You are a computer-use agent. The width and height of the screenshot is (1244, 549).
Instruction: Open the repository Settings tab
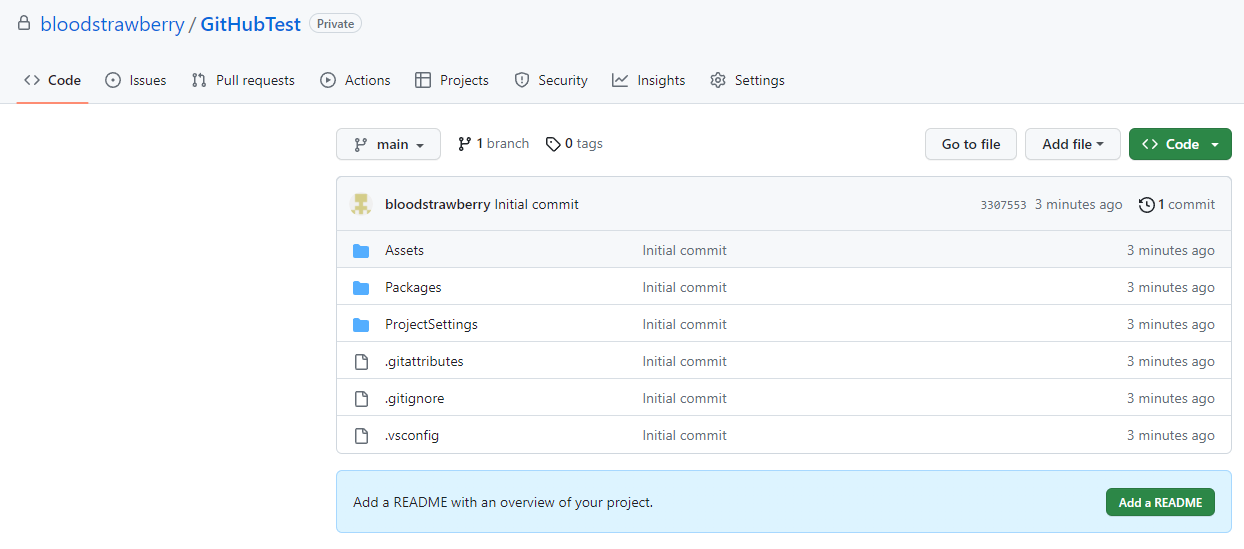(x=747, y=80)
